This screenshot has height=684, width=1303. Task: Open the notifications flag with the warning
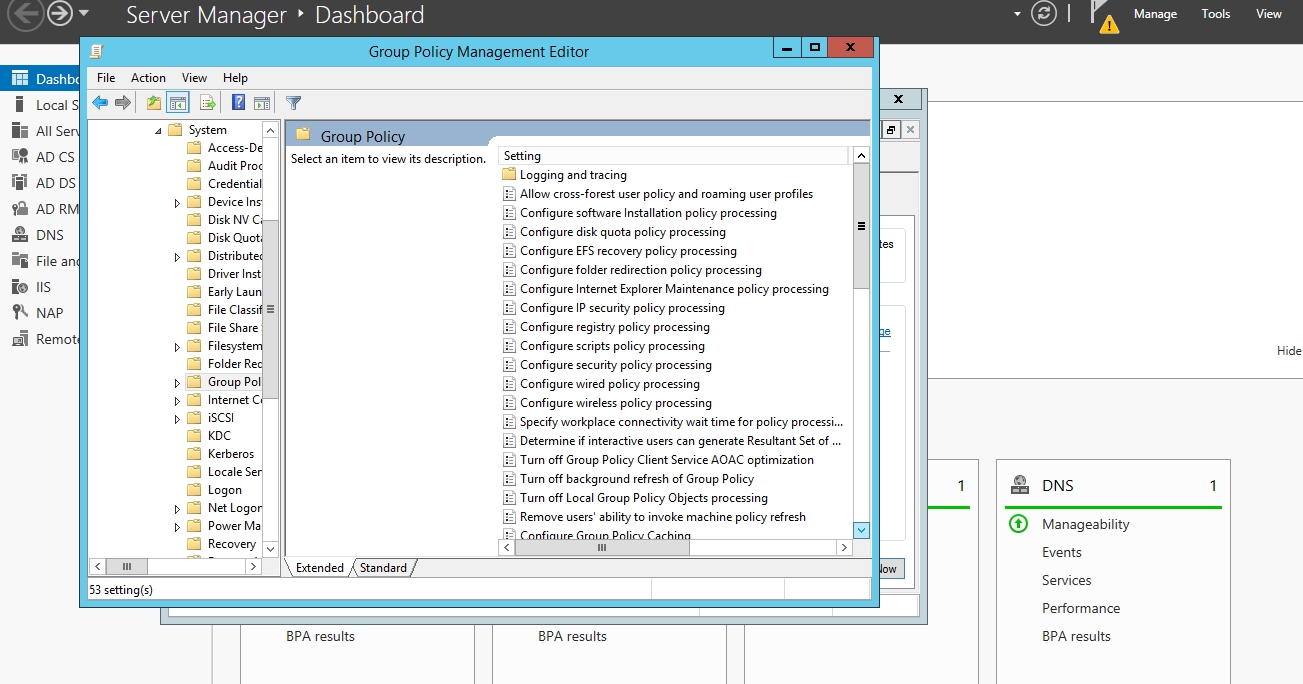coord(1103,16)
